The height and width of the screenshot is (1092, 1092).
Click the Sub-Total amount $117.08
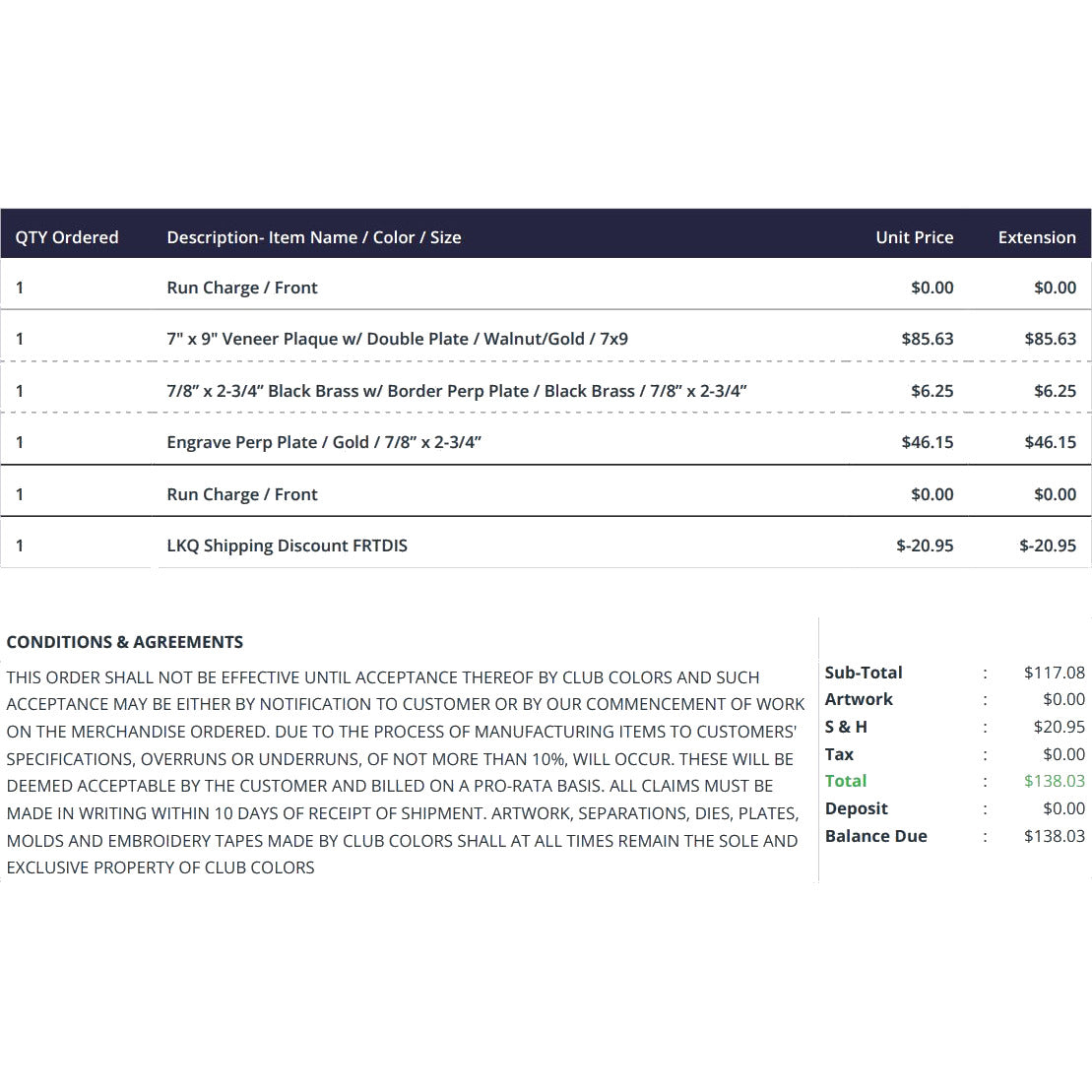tap(1055, 673)
